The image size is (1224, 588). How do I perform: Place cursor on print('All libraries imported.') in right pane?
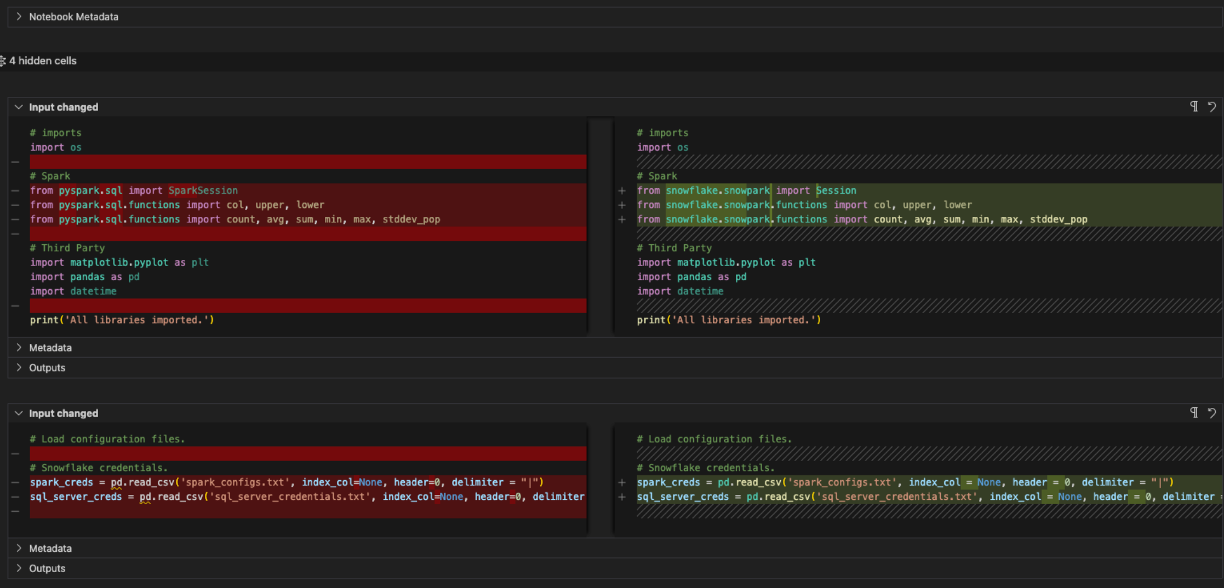[728, 320]
